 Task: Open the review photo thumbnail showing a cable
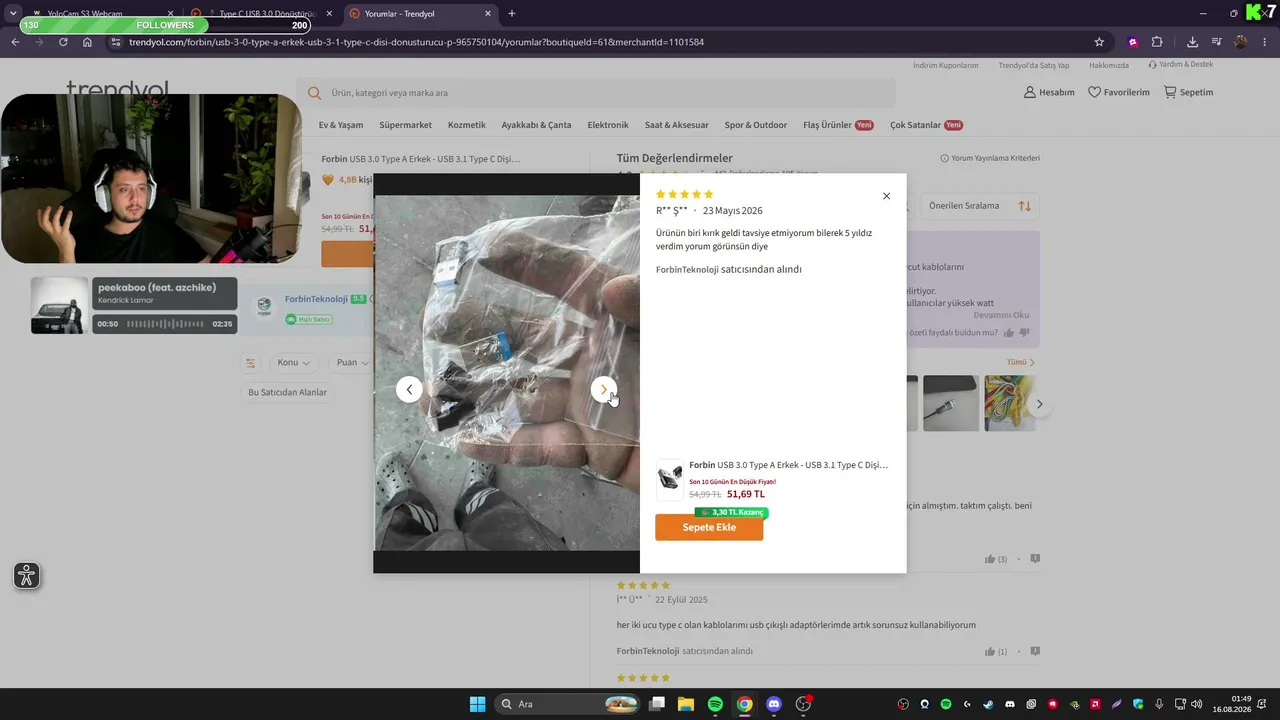[951, 403]
